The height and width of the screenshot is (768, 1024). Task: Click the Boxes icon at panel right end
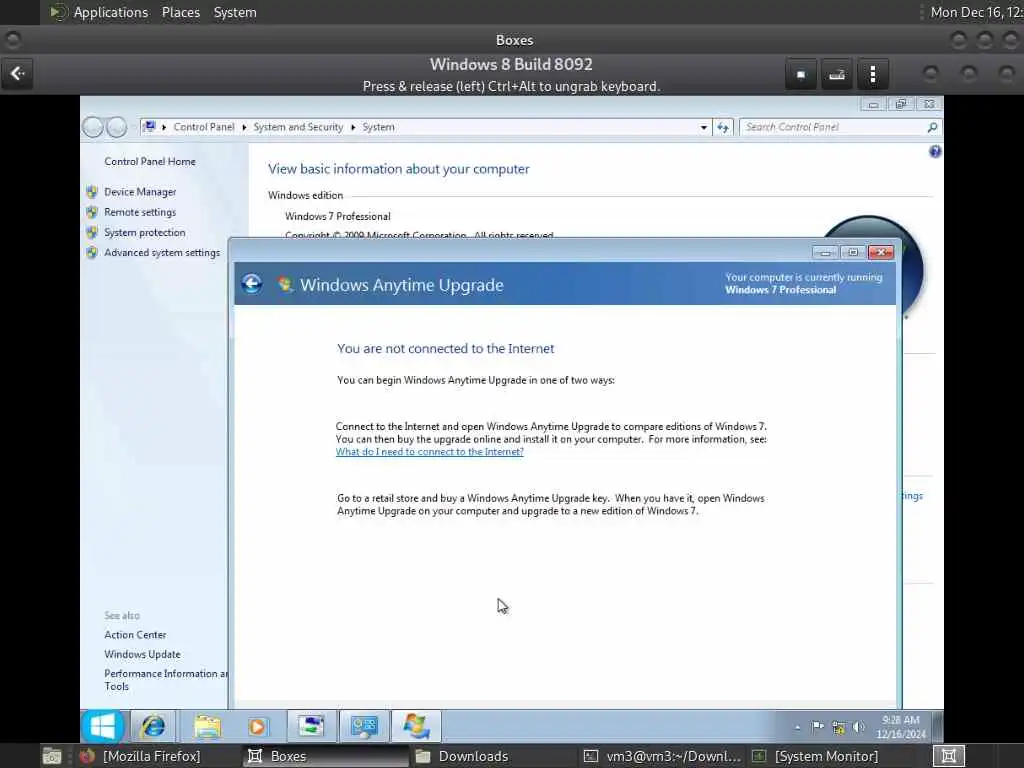(x=948, y=756)
